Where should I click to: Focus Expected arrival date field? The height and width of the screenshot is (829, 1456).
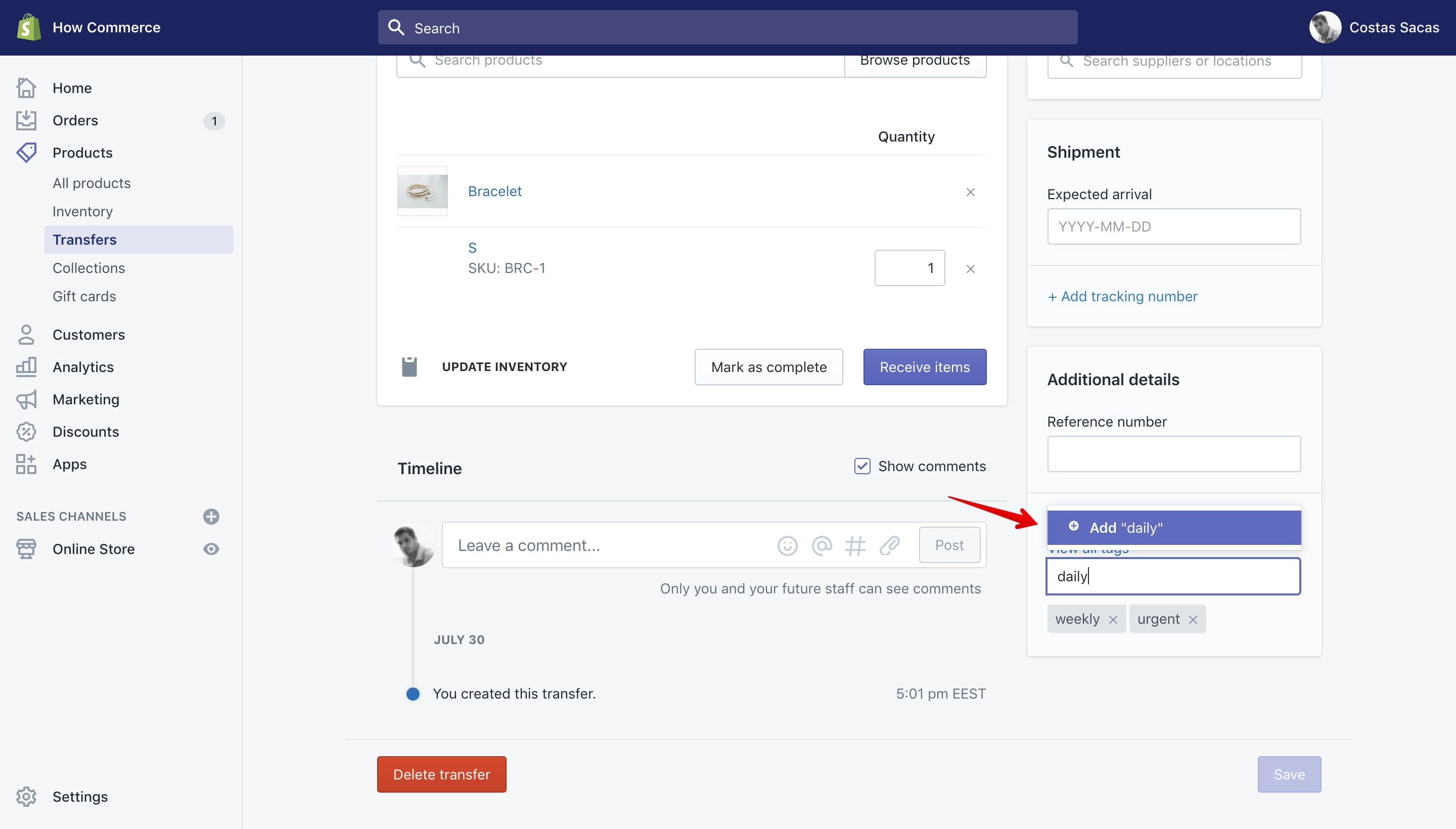[x=1173, y=226]
